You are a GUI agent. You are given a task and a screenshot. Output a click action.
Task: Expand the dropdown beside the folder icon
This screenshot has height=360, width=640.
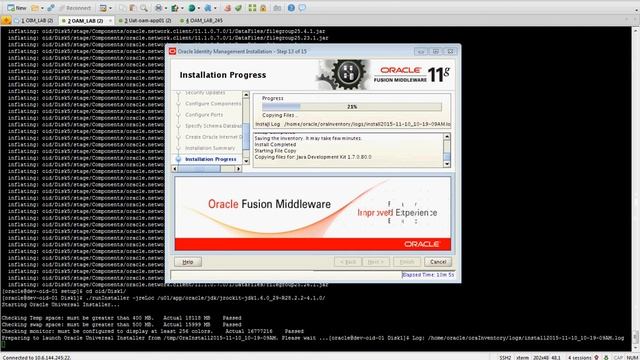(42, 8)
